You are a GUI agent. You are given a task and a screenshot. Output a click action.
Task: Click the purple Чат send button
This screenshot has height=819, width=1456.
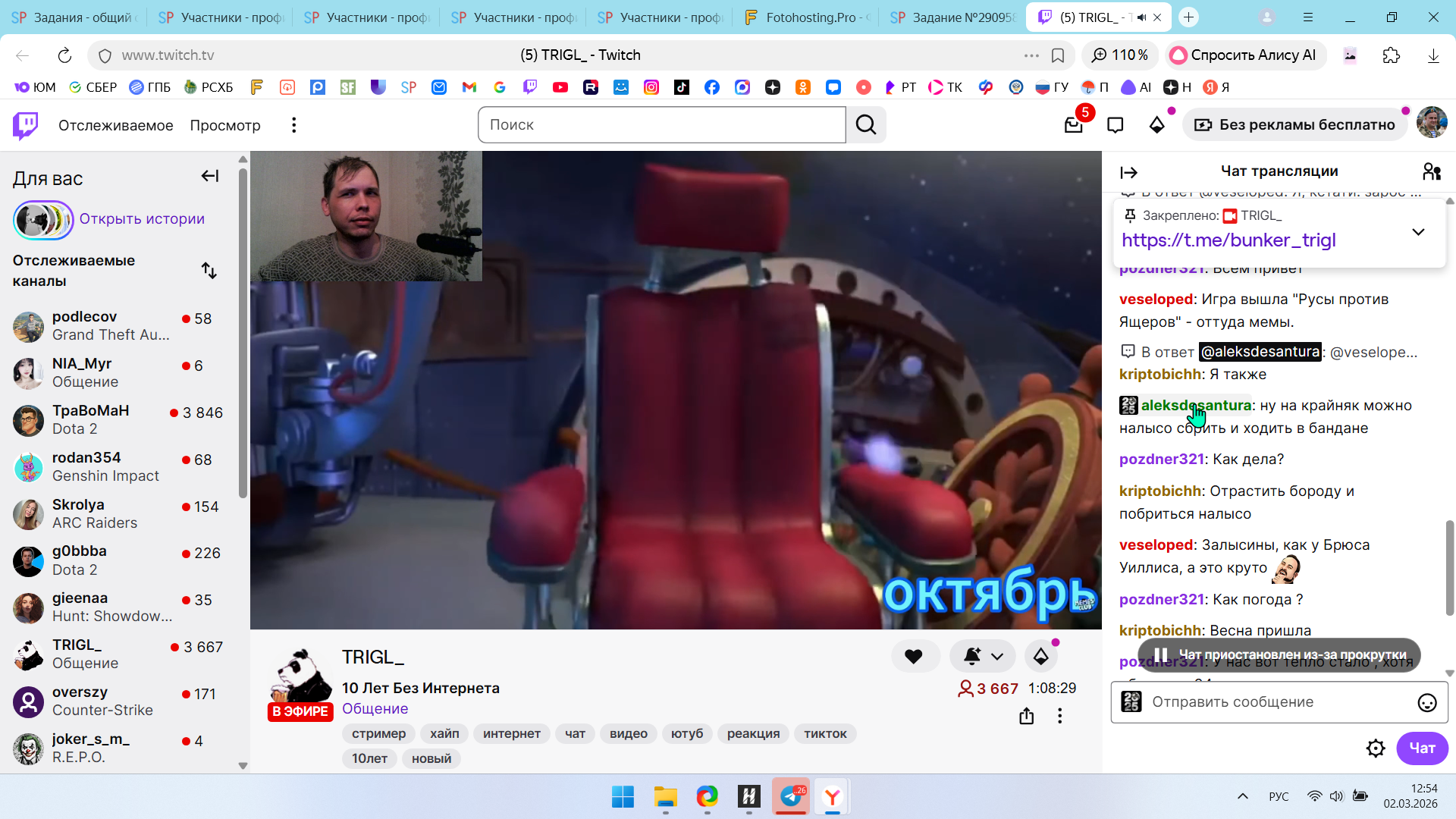pyautogui.click(x=1422, y=748)
